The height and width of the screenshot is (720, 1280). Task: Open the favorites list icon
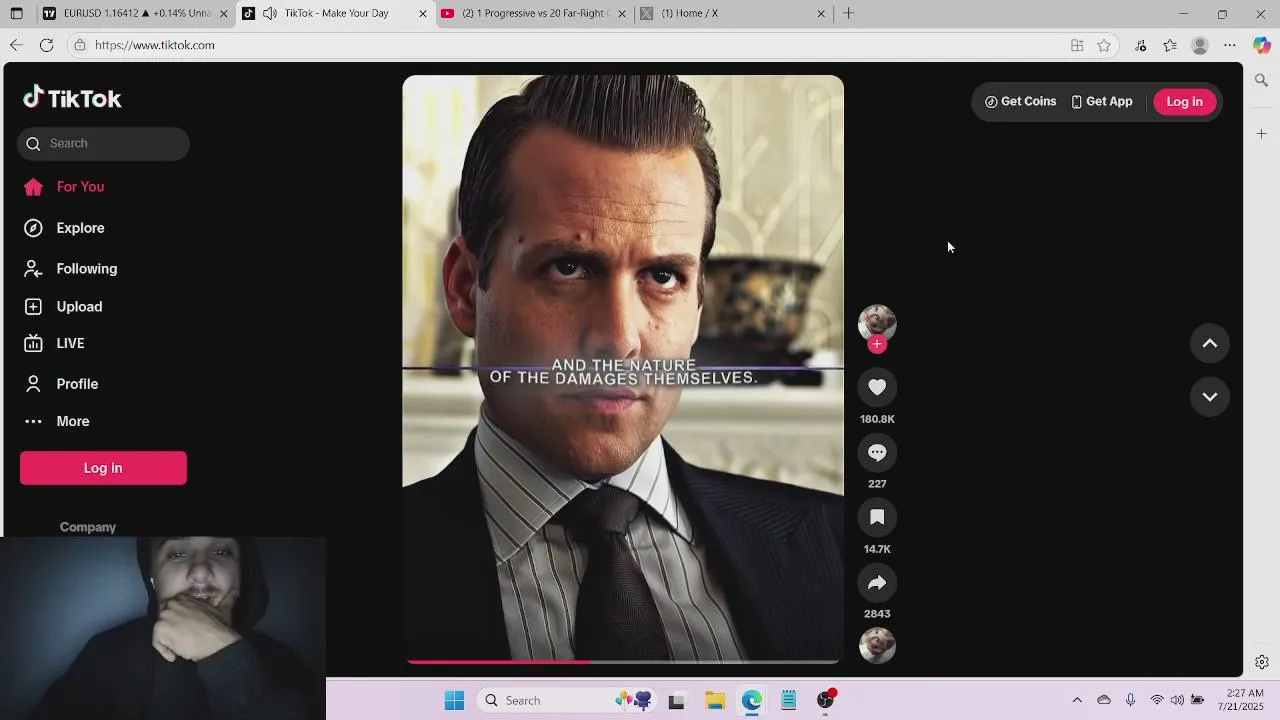(1170, 45)
